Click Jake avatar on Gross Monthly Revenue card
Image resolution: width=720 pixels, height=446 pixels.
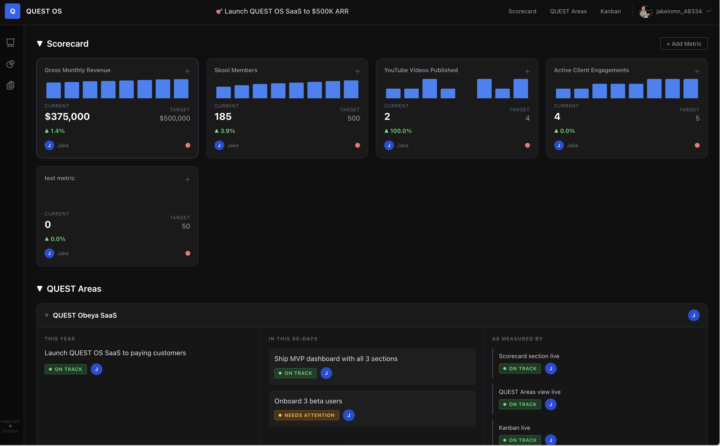pyautogui.click(x=49, y=145)
